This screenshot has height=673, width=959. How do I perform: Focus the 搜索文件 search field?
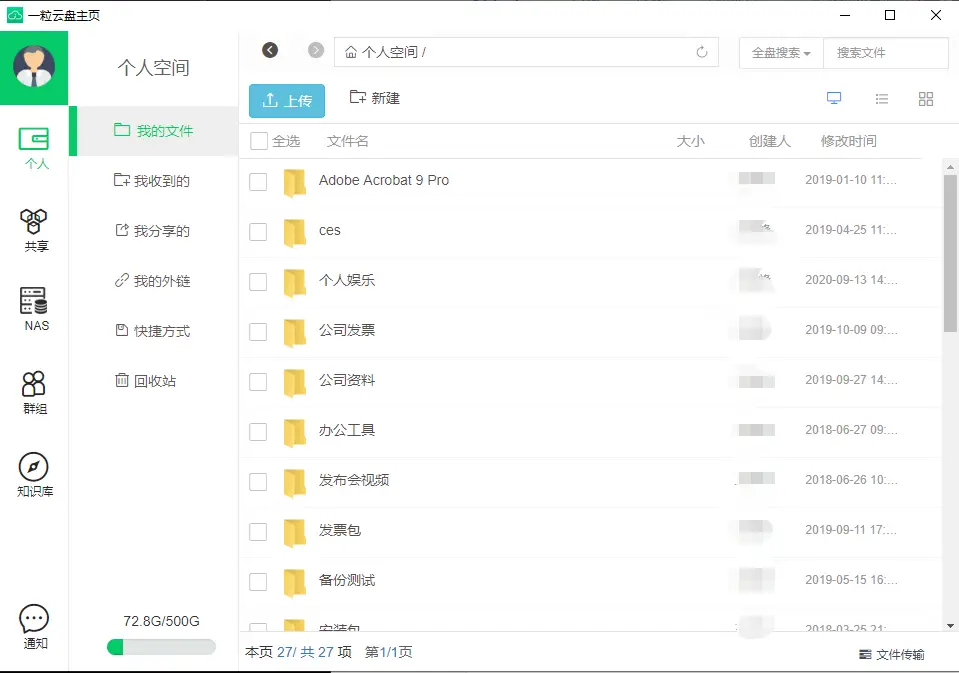(x=886, y=53)
